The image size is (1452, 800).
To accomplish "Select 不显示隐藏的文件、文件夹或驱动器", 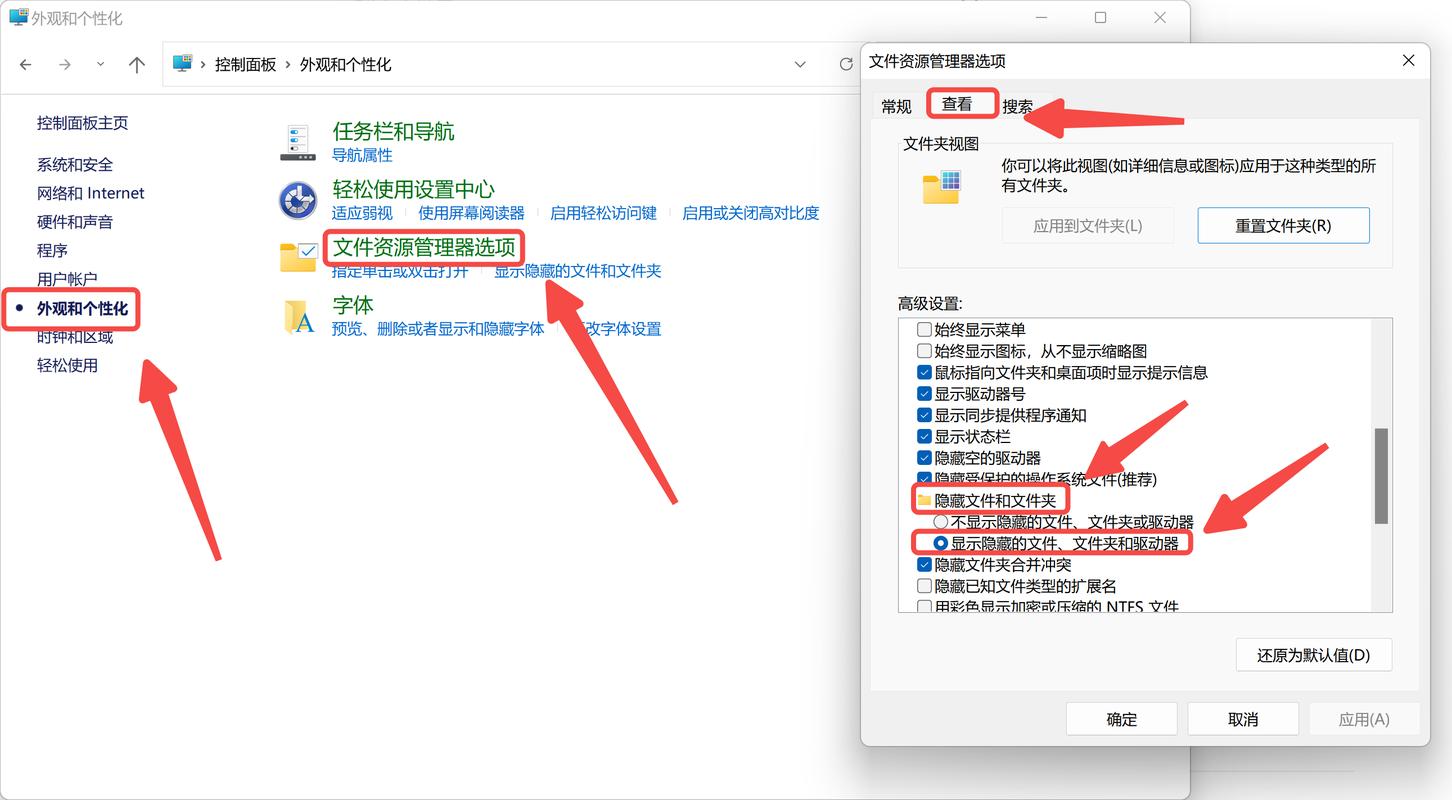I will click(940, 521).
